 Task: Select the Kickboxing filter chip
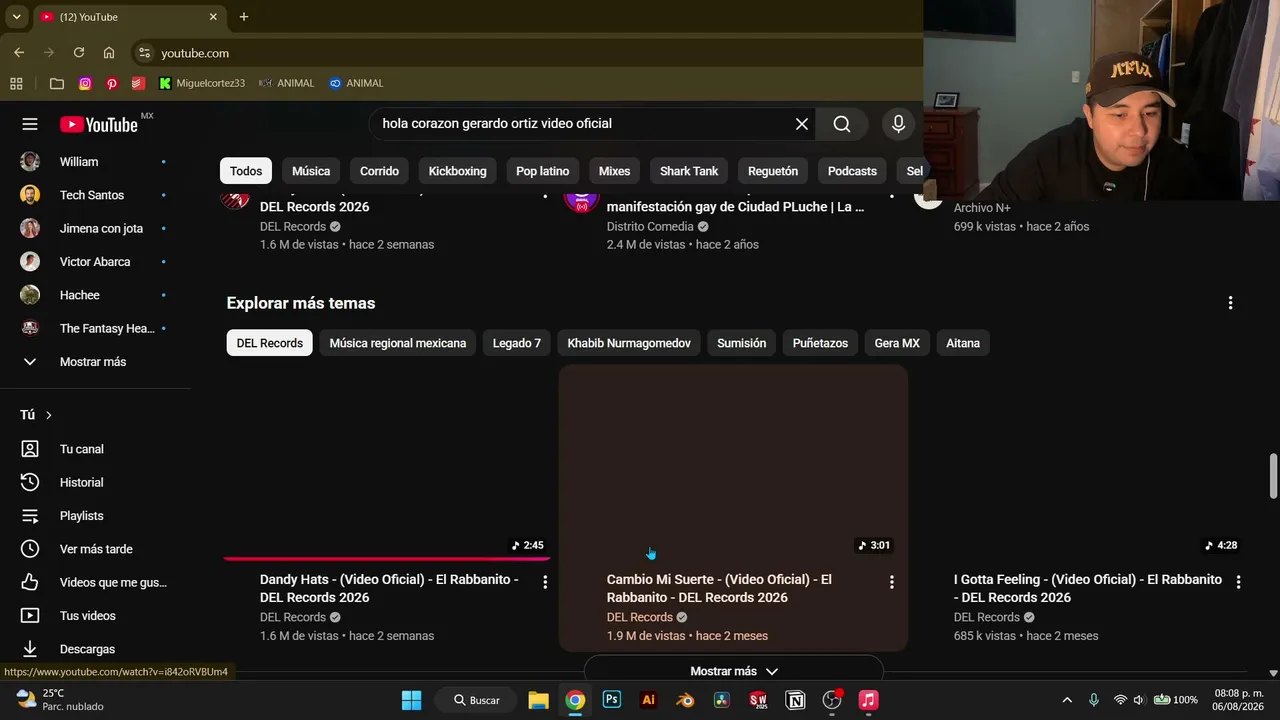pyautogui.click(x=458, y=171)
